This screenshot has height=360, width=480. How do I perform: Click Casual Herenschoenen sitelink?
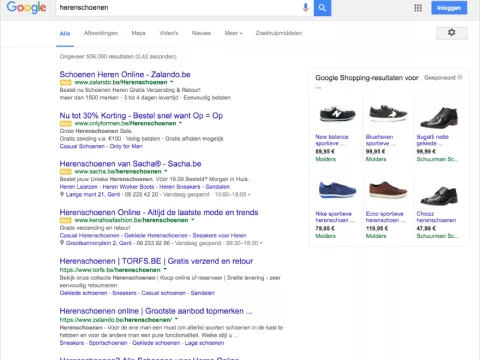point(89,235)
